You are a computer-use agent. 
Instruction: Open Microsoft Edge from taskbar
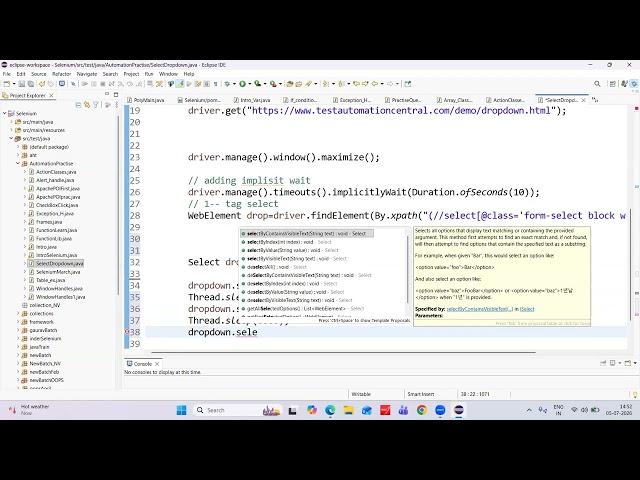pos(330,410)
